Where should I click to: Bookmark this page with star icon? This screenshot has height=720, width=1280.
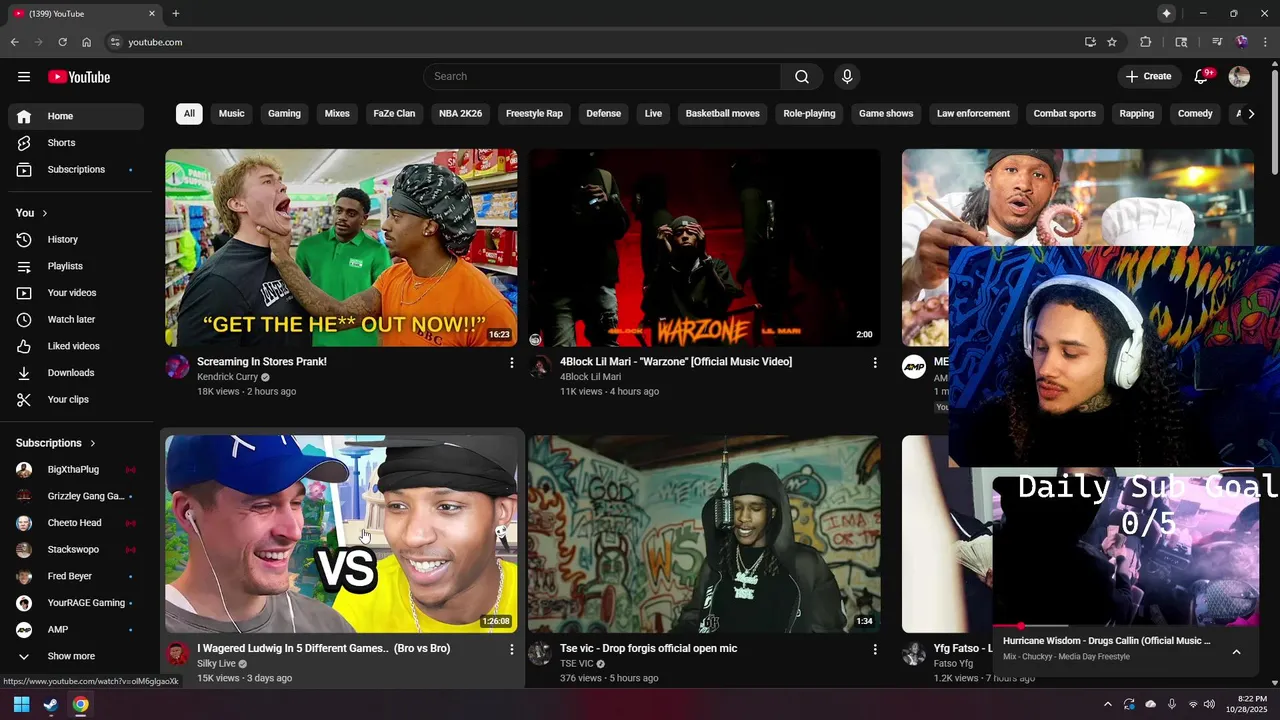coord(1112,42)
